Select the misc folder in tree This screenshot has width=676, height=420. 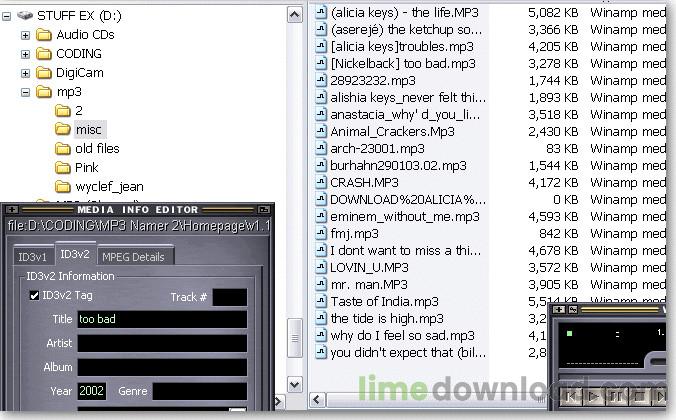coord(88,129)
